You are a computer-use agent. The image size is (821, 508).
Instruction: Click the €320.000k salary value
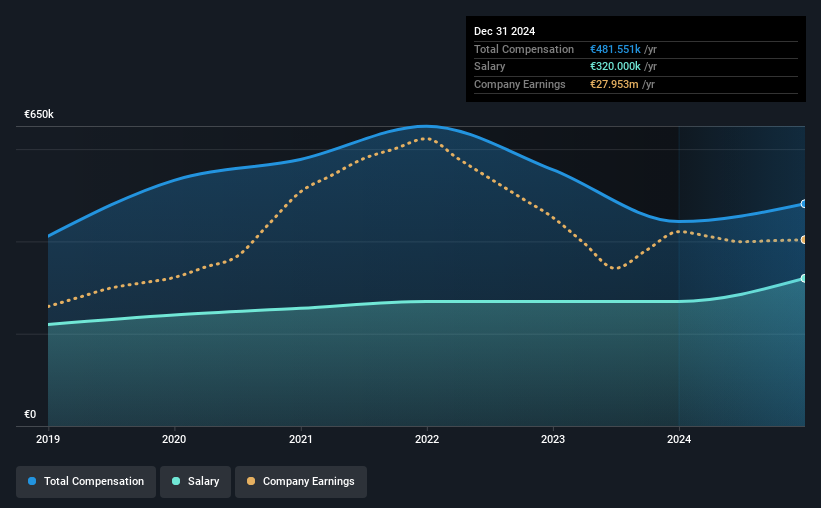[615, 67]
